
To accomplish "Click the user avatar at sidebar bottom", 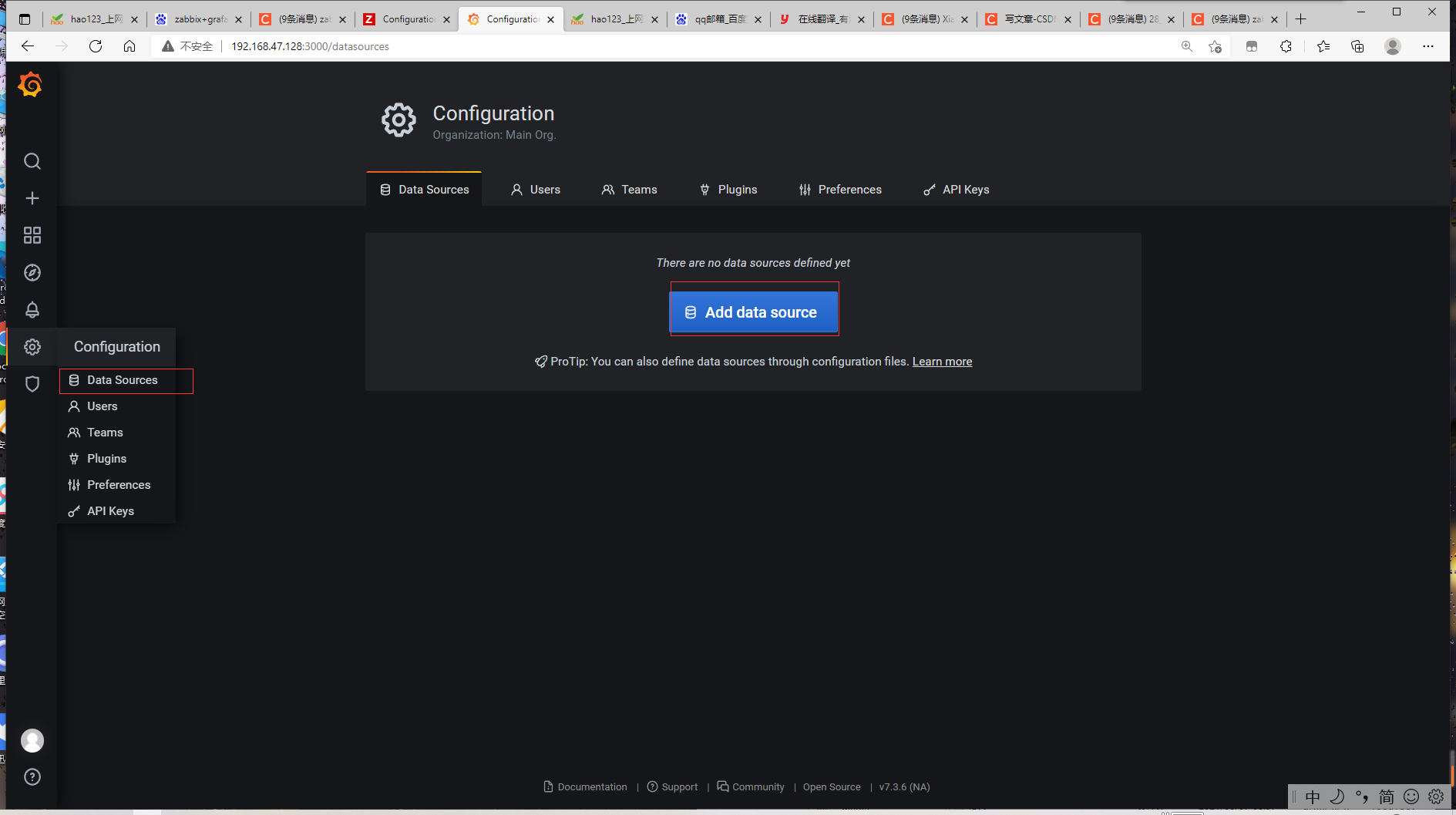I will pyautogui.click(x=32, y=741).
